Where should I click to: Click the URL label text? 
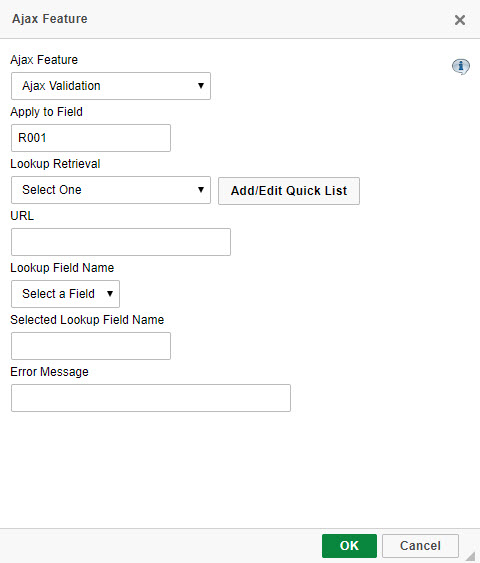click(x=22, y=216)
